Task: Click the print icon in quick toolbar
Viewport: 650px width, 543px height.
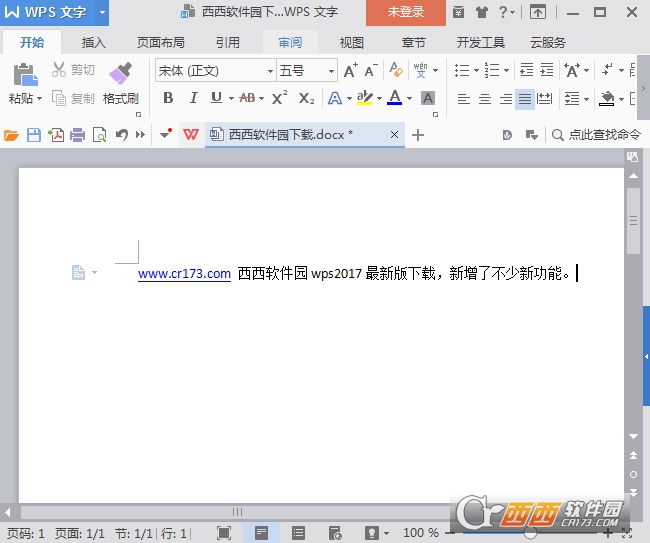Action: click(x=78, y=135)
